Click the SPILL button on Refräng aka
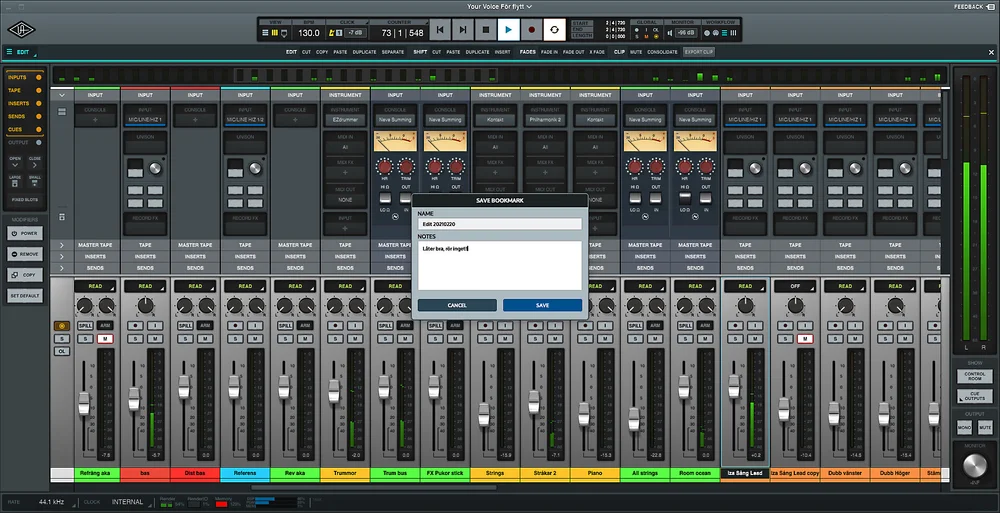Screen dimensions: 1000x513 (x=85, y=325)
